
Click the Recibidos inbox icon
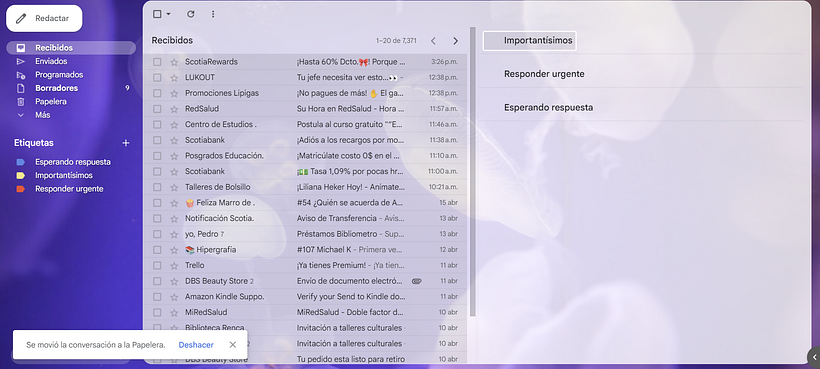21,48
